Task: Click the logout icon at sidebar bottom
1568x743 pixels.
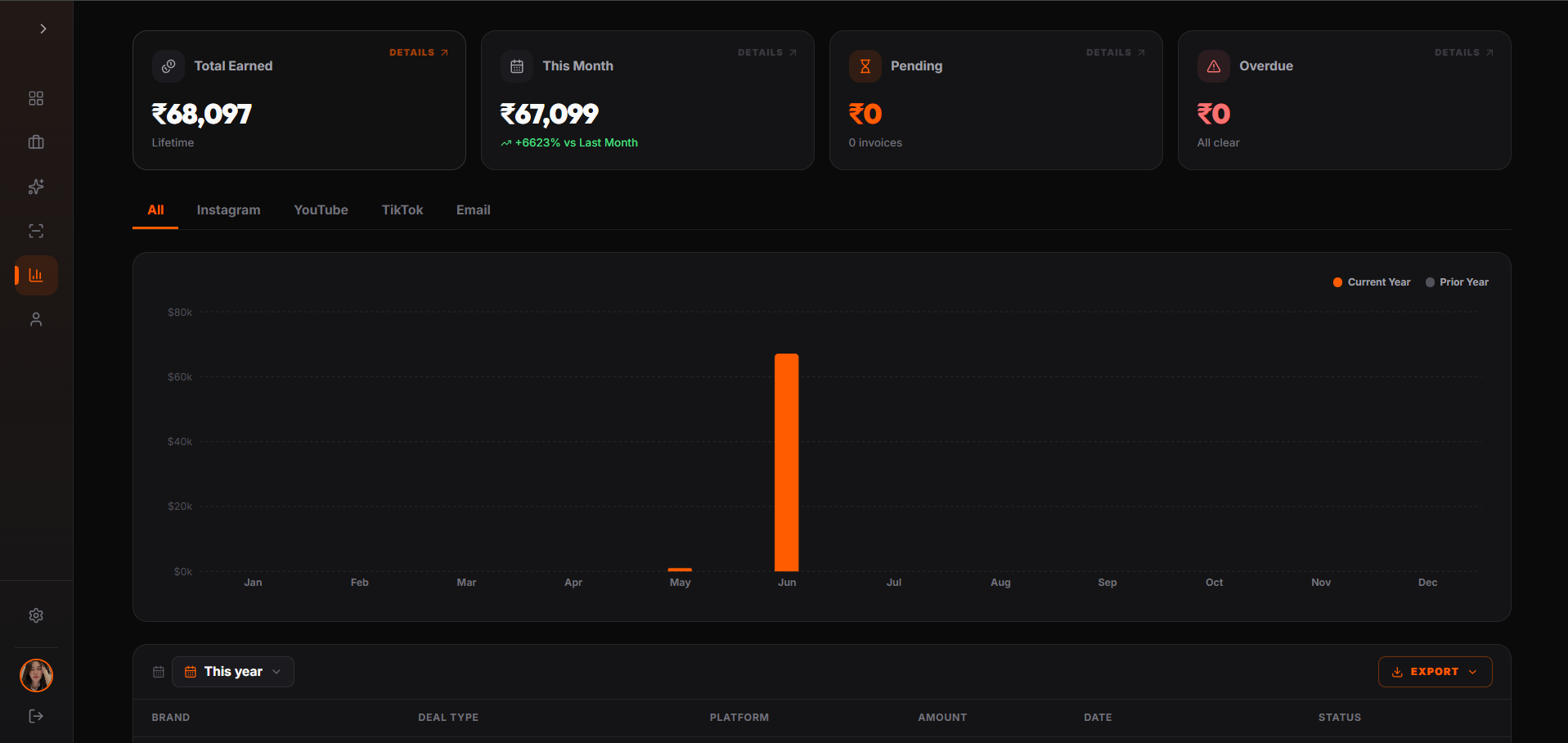Action: 36,716
